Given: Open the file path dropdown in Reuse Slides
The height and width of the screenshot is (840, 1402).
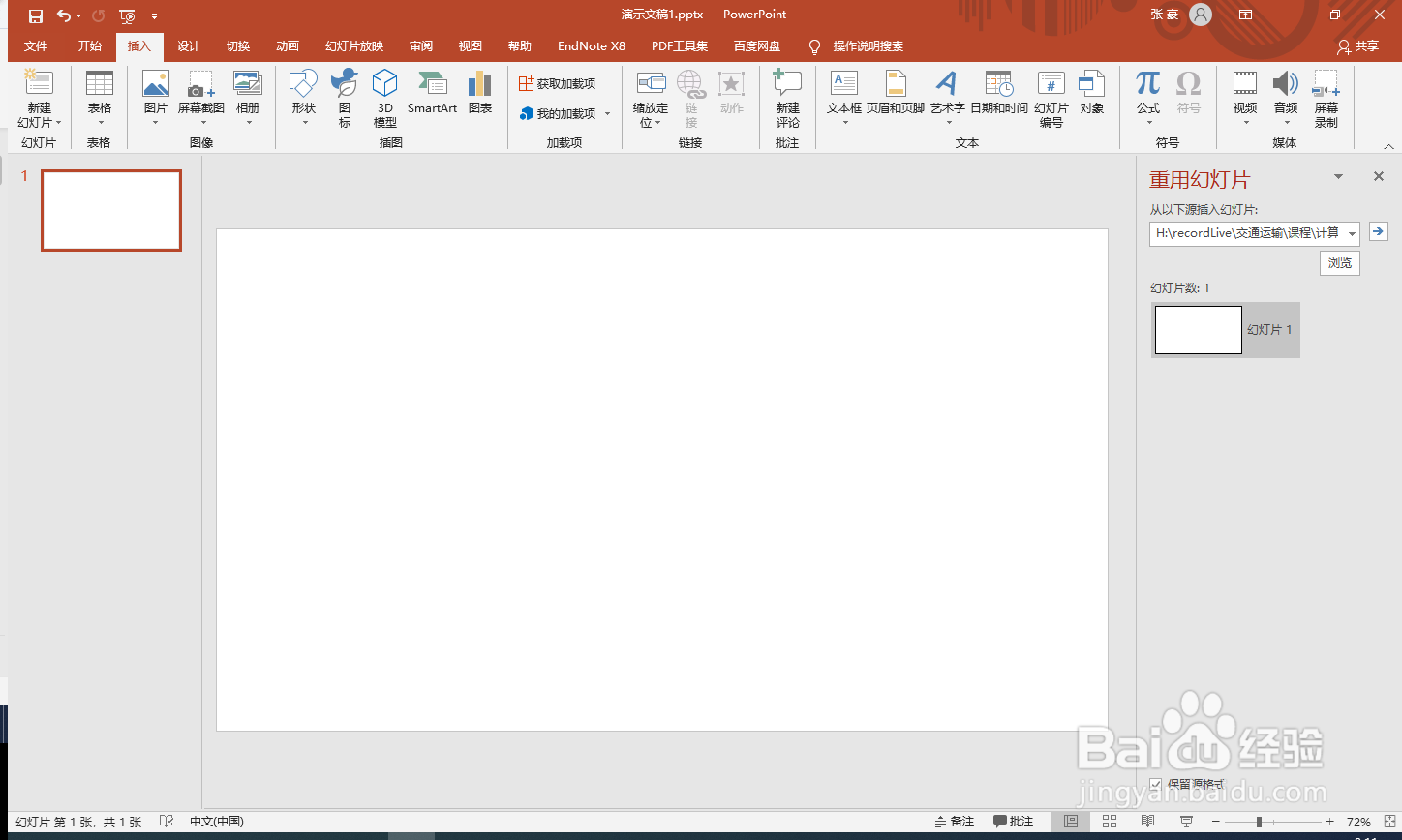Looking at the screenshot, I should pyautogui.click(x=1352, y=233).
